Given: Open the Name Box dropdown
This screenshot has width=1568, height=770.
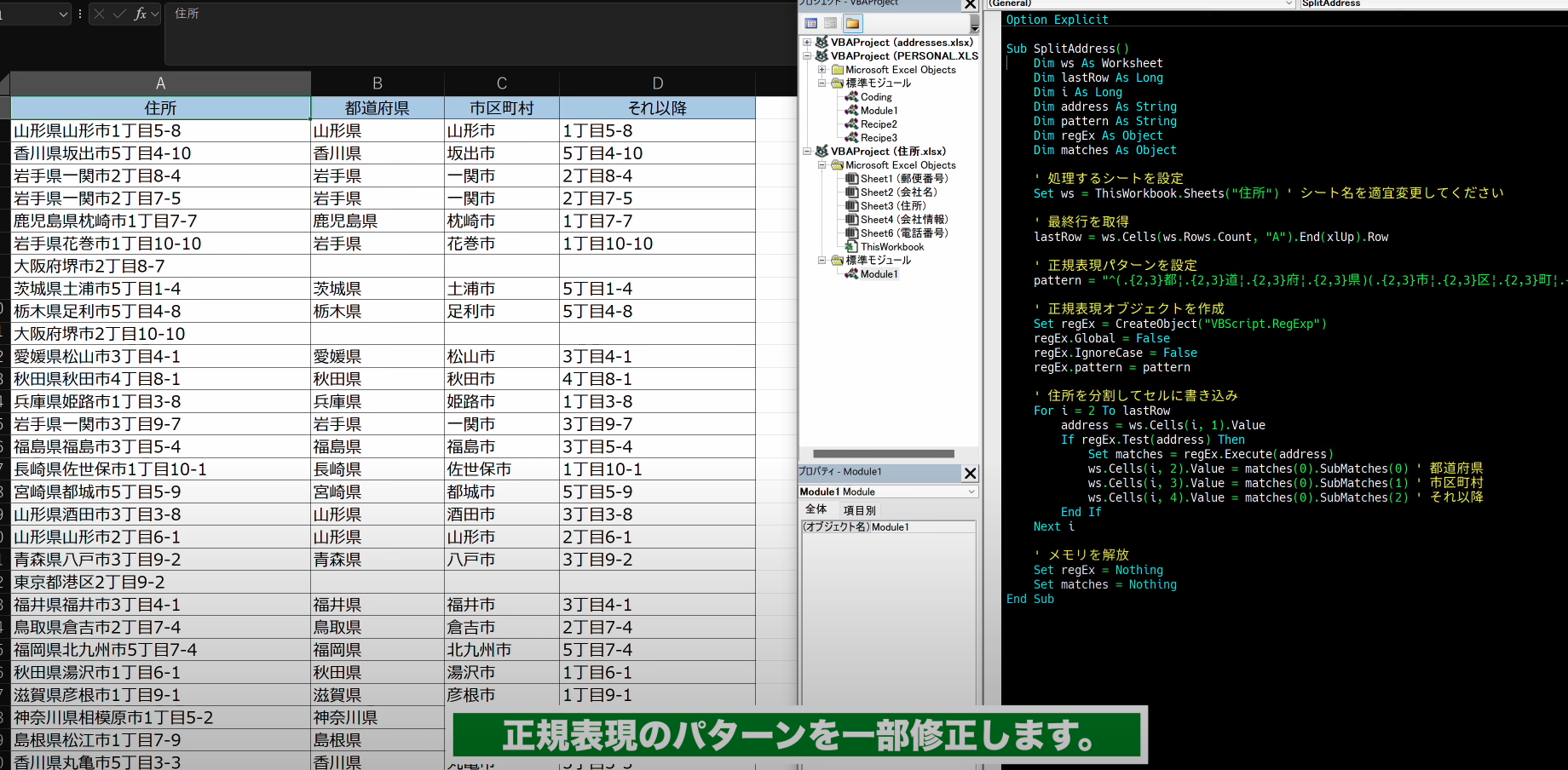Looking at the screenshot, I should (63, 14).
